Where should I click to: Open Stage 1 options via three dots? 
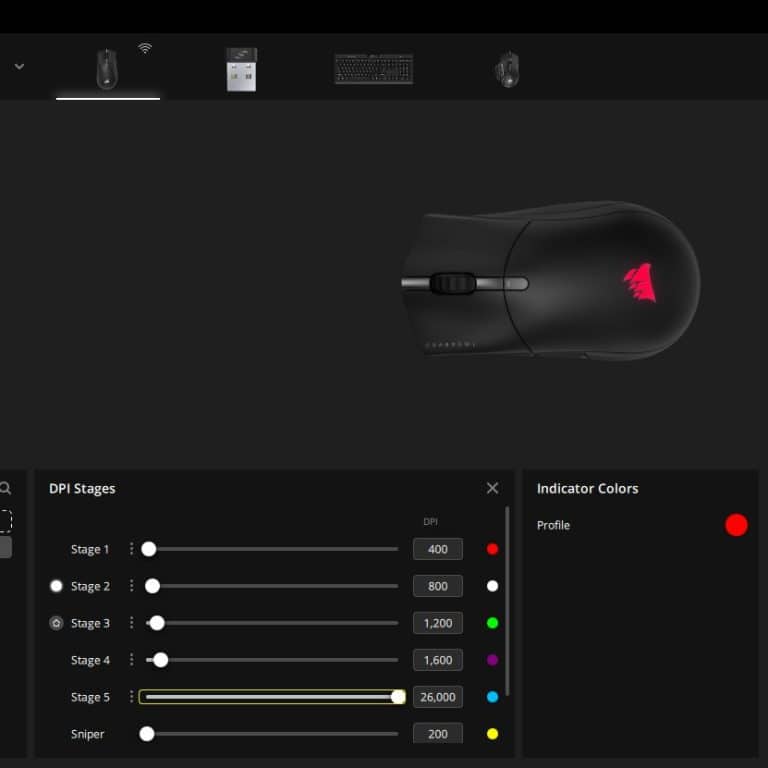point(131,549)
